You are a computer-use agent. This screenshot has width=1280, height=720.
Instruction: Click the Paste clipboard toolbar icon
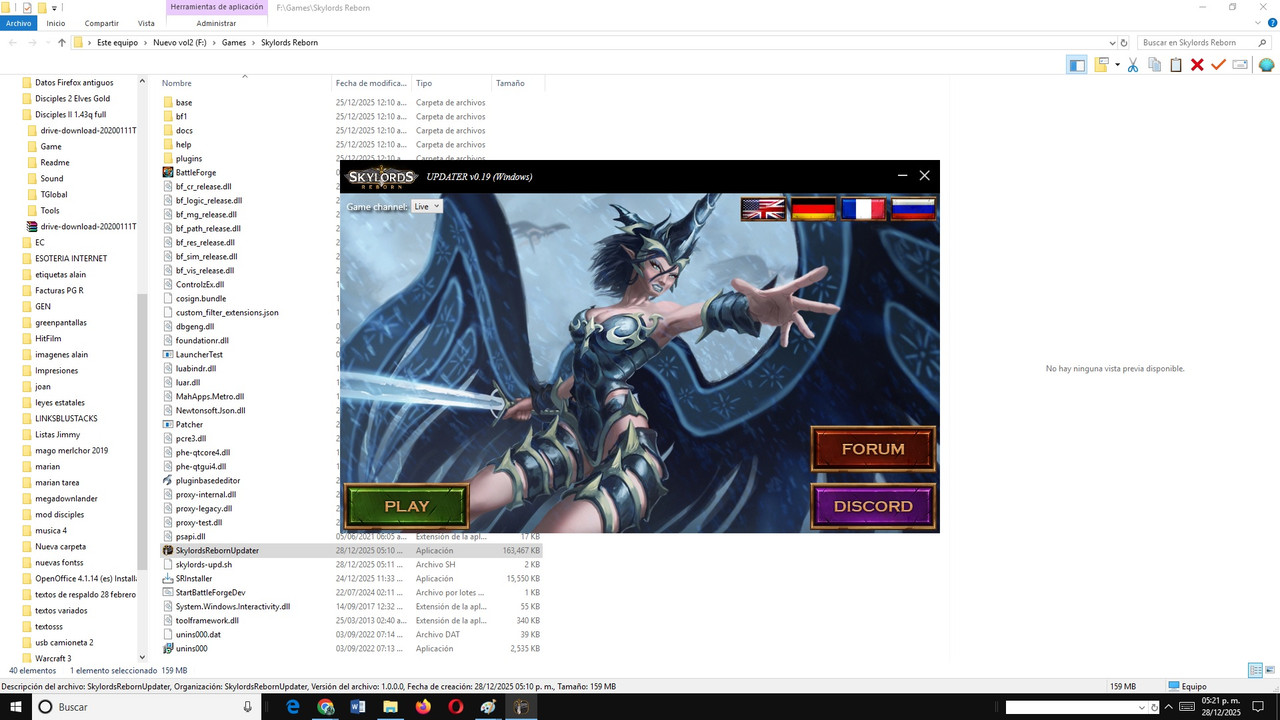pyautogui.click(x=1176, y=65)
